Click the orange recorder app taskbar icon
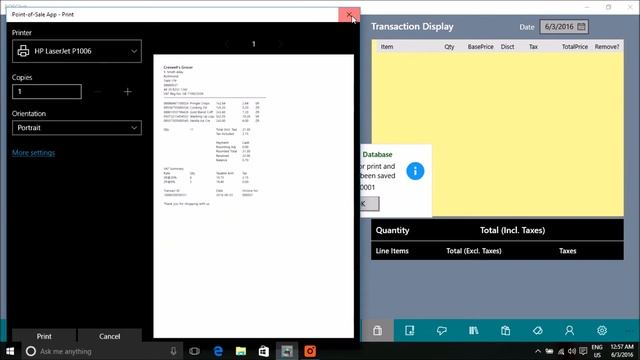 click(310, 351)
